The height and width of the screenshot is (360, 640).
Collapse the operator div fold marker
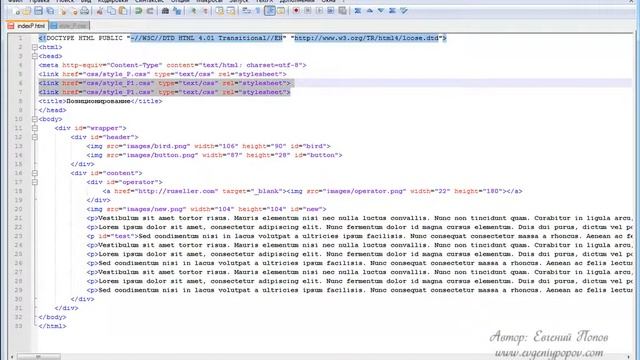coord(35,182)
